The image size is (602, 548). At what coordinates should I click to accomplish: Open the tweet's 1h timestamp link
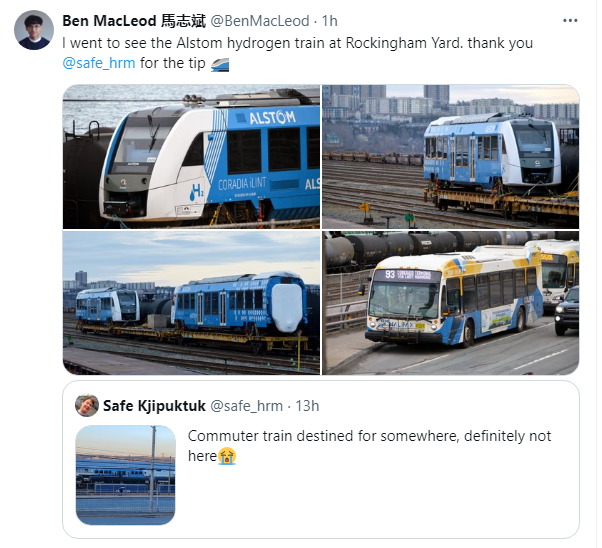pyautogui.click(x=329, y=21)
